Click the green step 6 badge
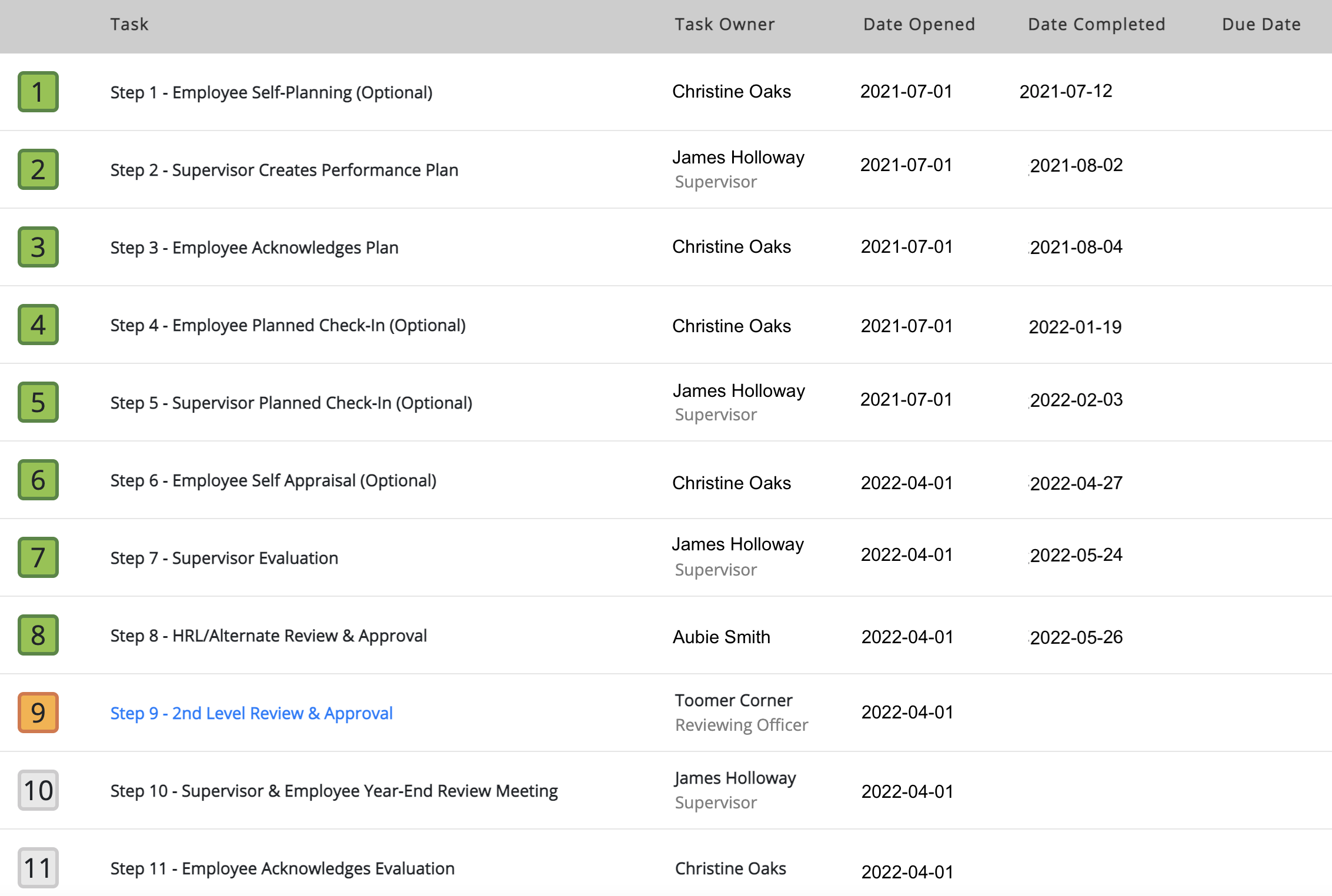Viewport: 1332px width, 896px height. coord(38,480)
